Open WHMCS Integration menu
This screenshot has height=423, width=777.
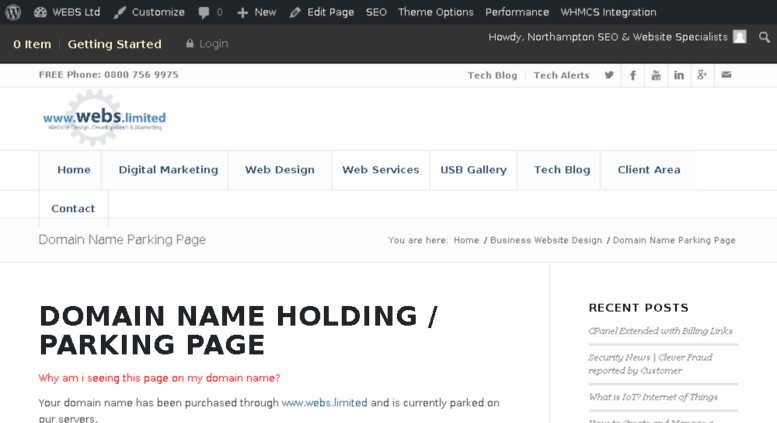click(608, 12)
